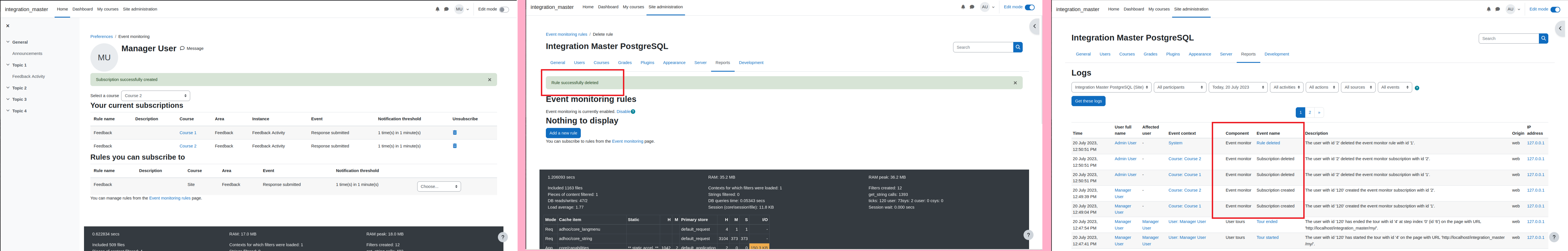This screenshot has height=251, width=1568.
Task: Toggle Edit mode switch in left panel
Action: (x=503, y=9)
